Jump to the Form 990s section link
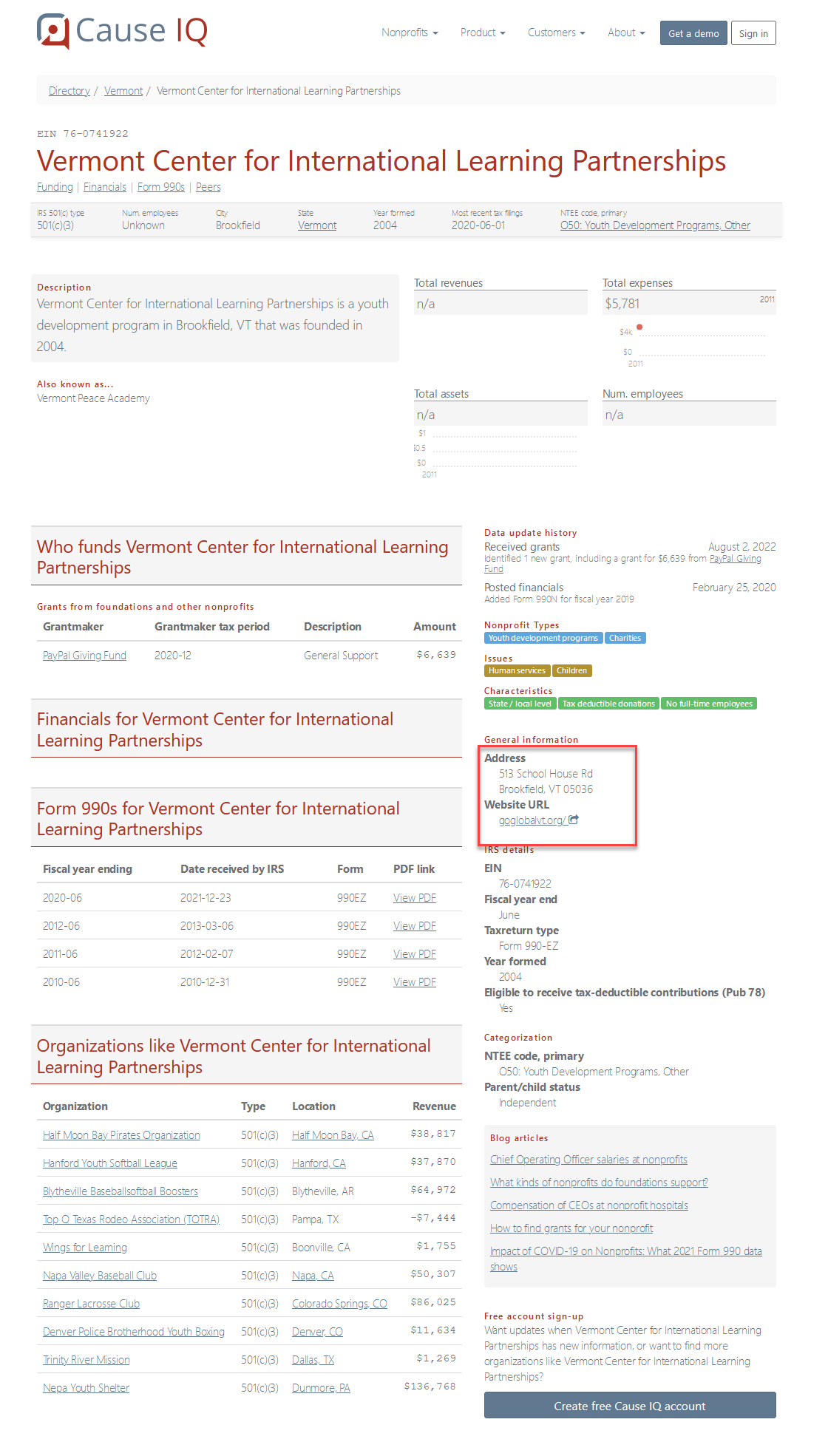Screen dimensions: 828x1456 161,187
